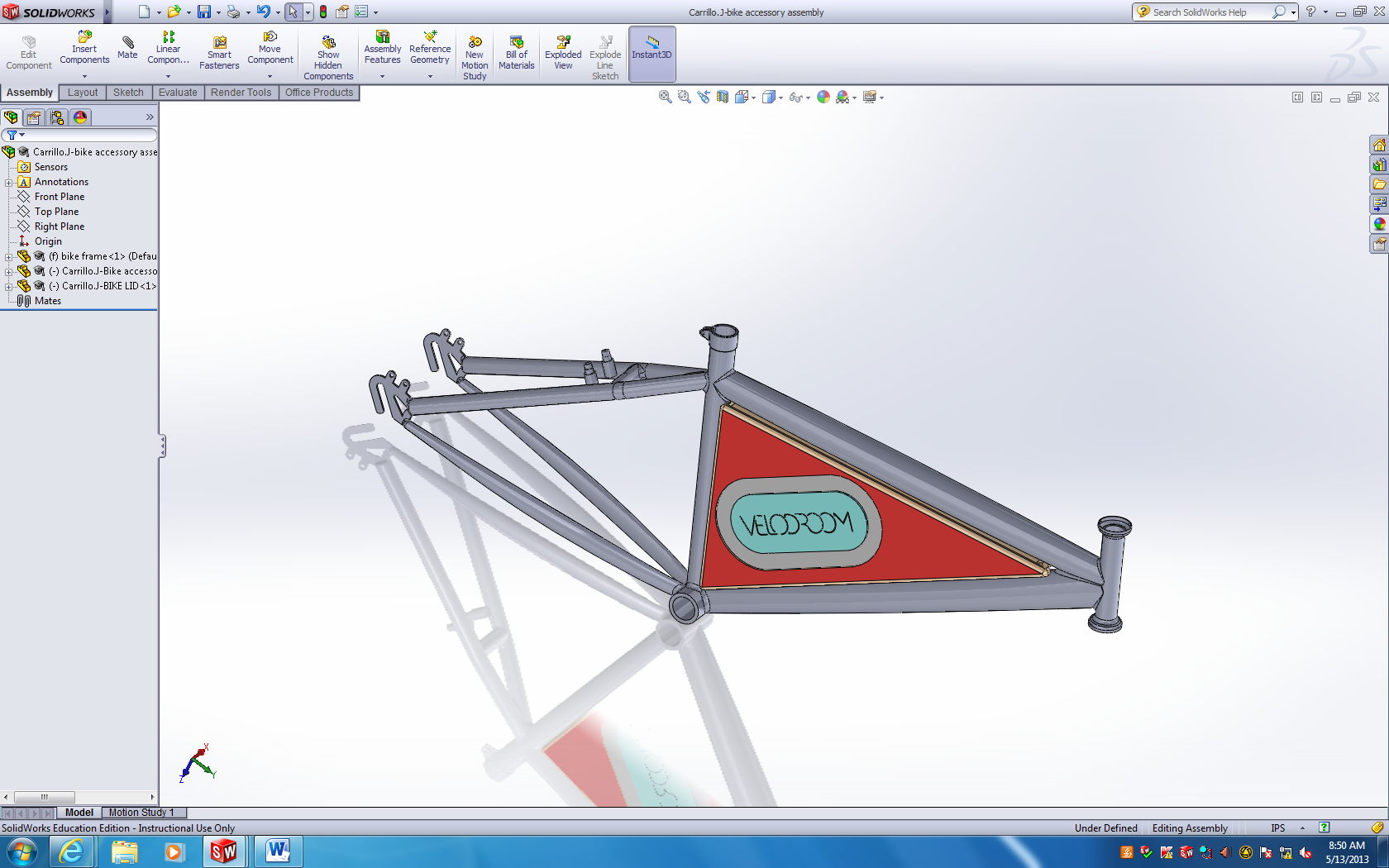Restore the Previous View
This screenshot has height=868, width=1389.
point(704,97)
